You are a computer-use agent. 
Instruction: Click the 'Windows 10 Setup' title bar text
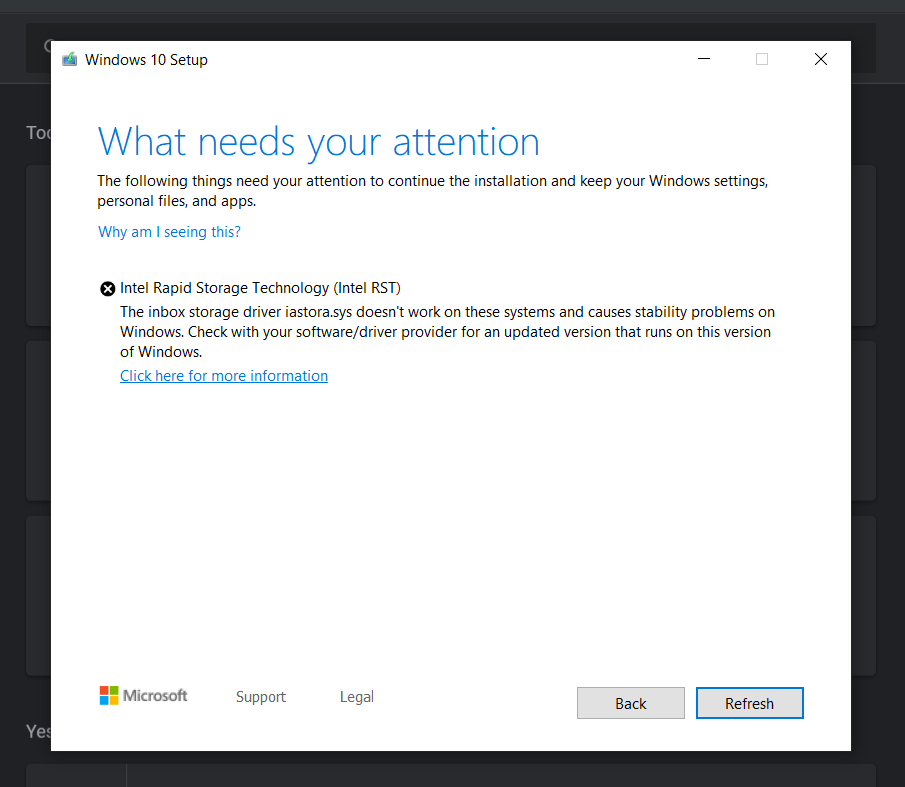coord(146,60)
